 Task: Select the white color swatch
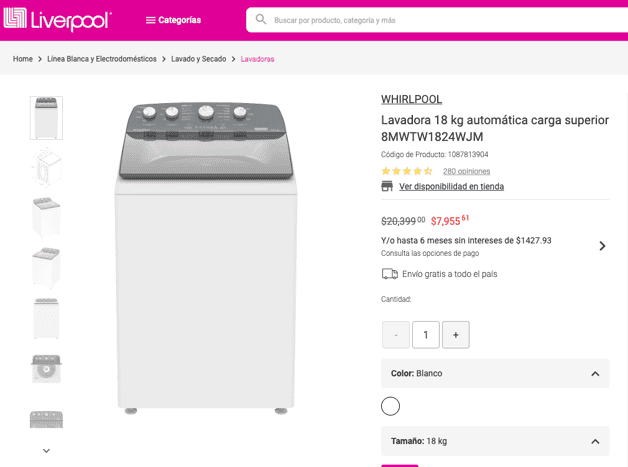(x=390, y=406)
